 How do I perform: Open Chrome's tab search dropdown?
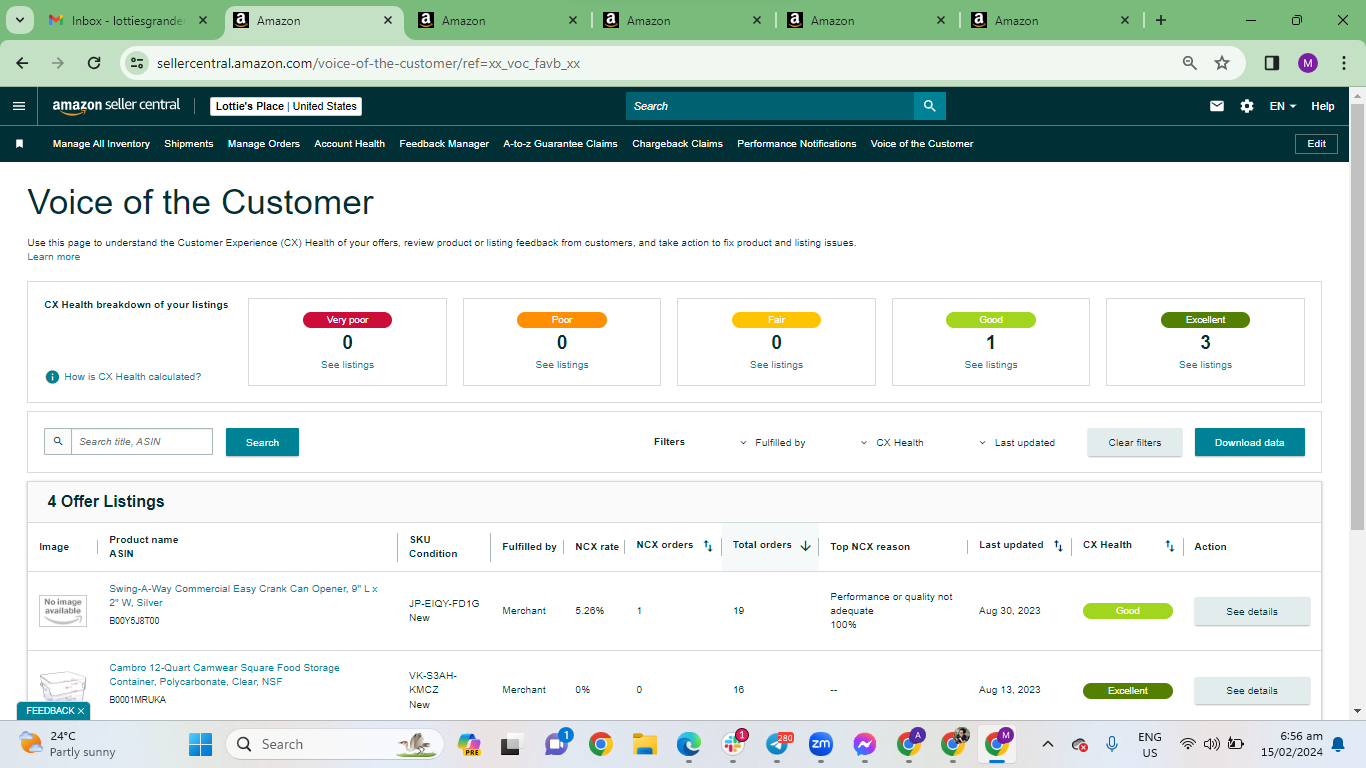(19, 20)
